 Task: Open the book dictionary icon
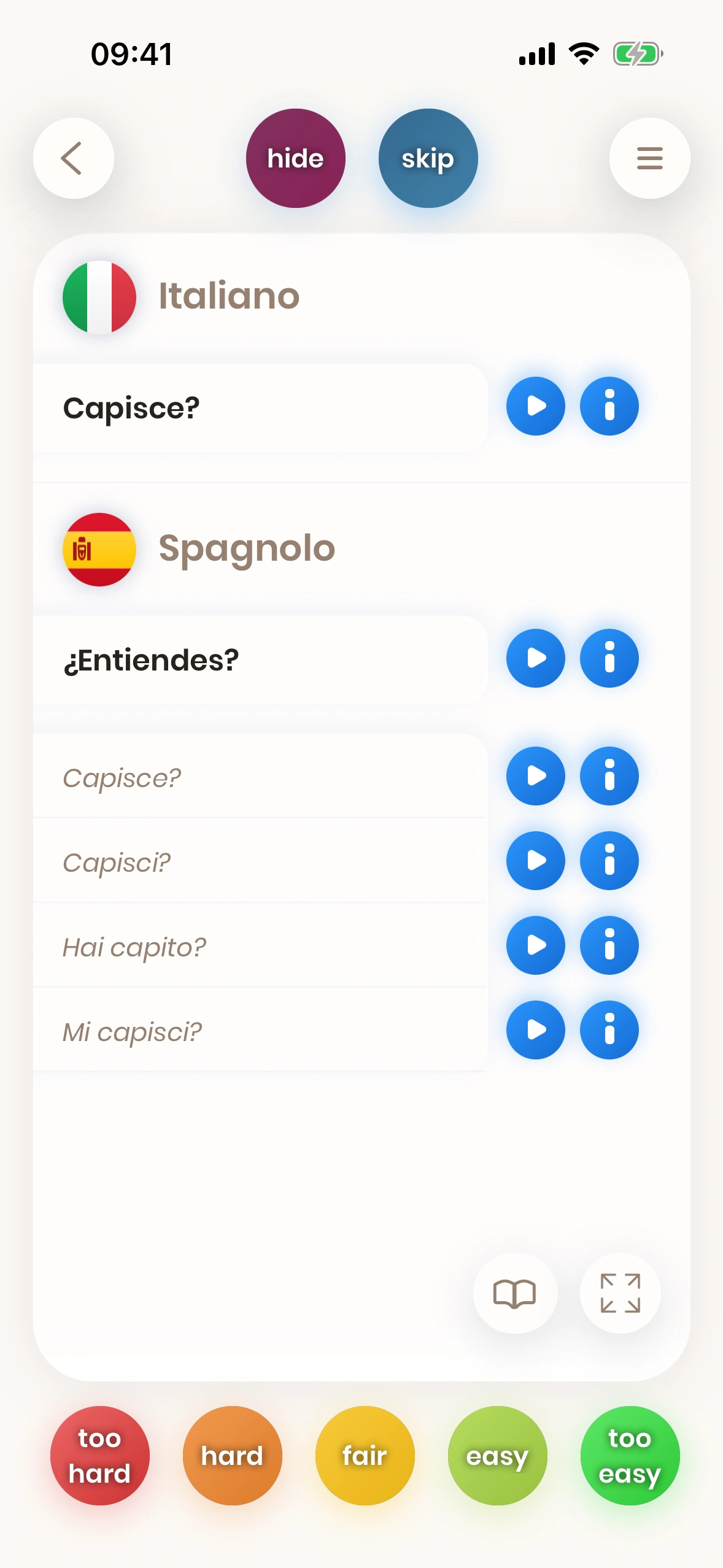(514, 1293)
